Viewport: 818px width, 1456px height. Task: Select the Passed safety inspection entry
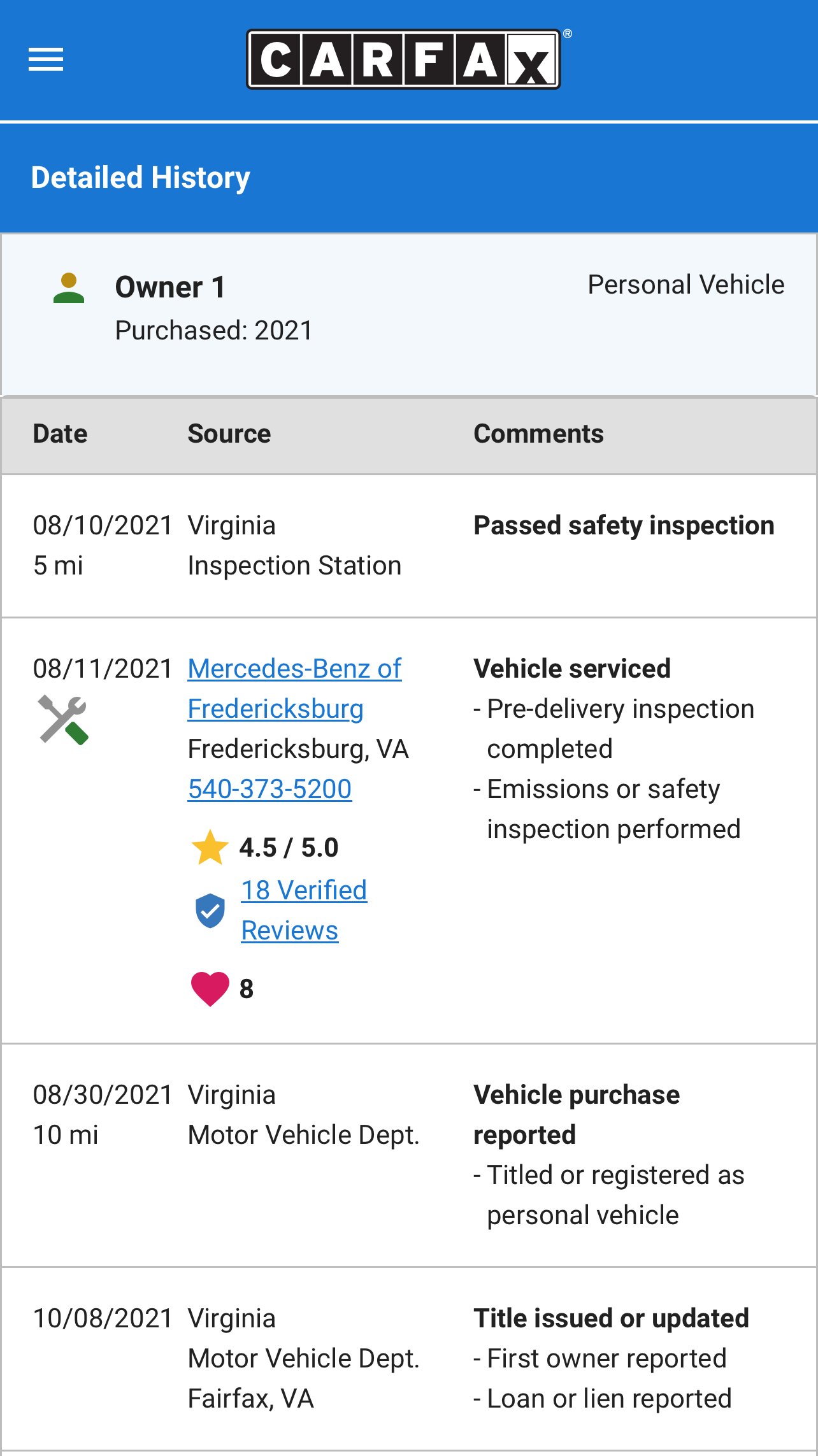click(x=624, y=526)
